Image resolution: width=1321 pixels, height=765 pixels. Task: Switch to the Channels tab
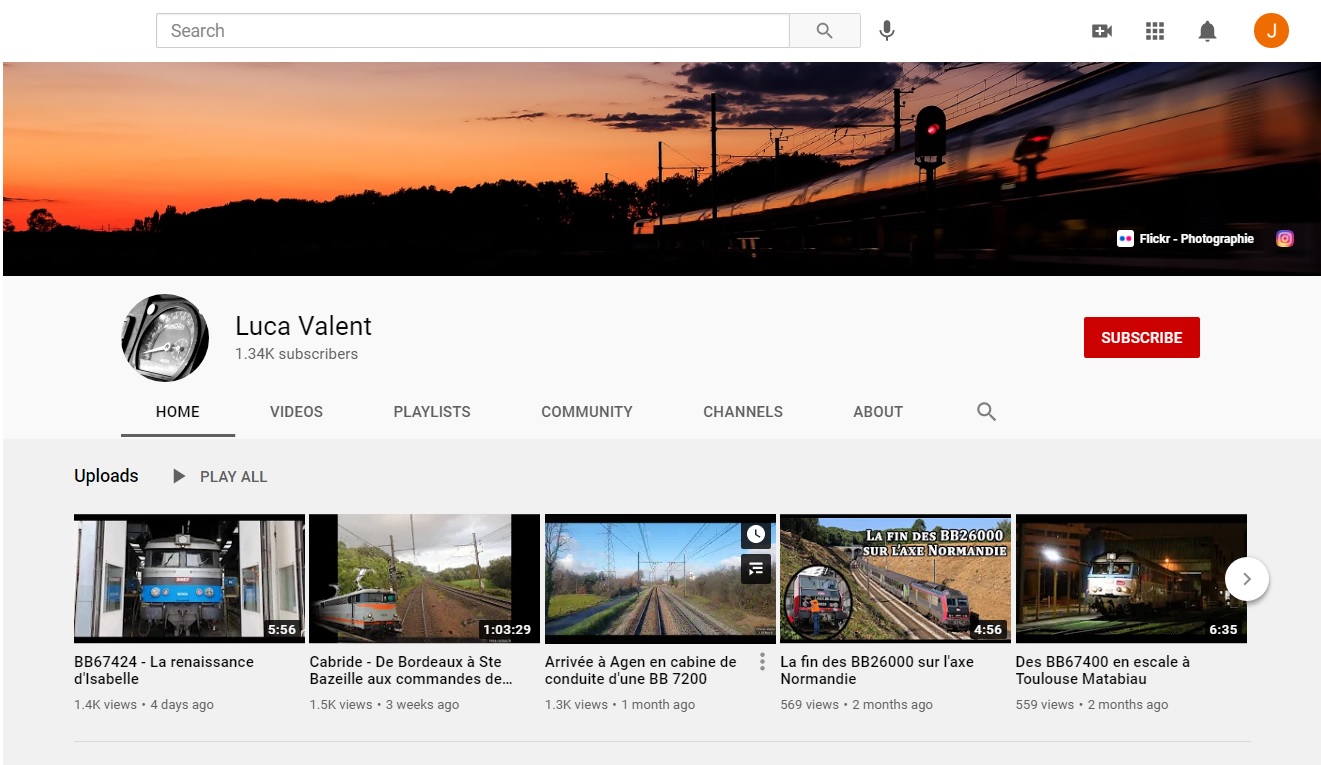pos(743,412)
